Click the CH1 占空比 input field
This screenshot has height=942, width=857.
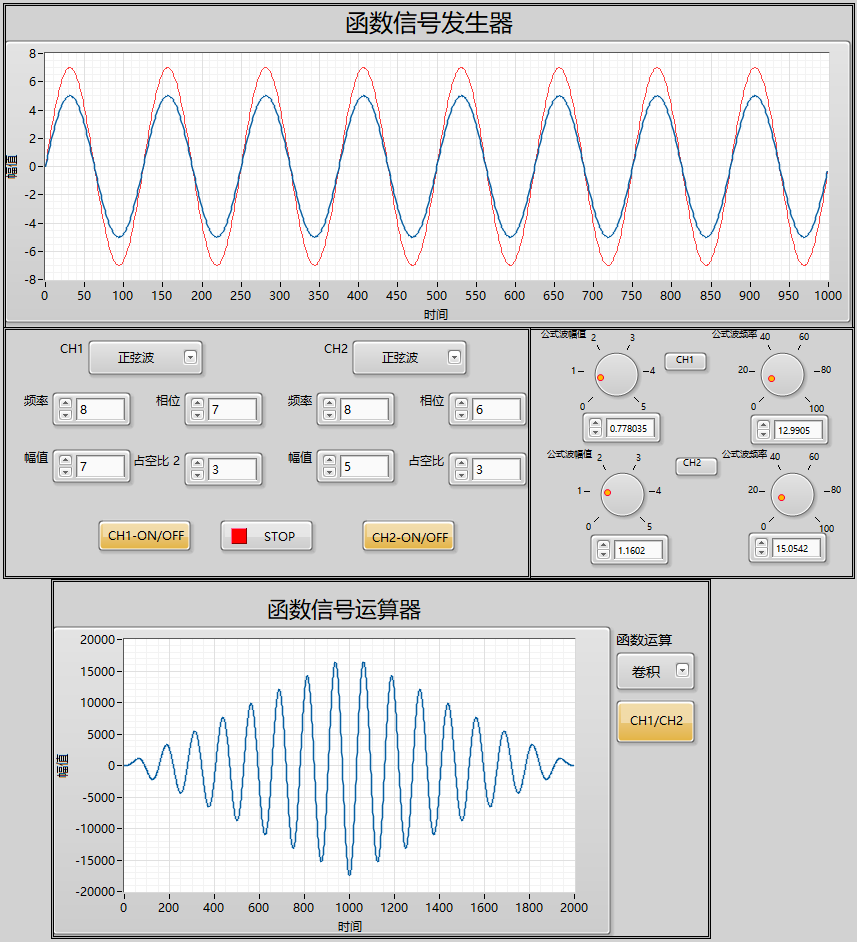tap(233, 469)
